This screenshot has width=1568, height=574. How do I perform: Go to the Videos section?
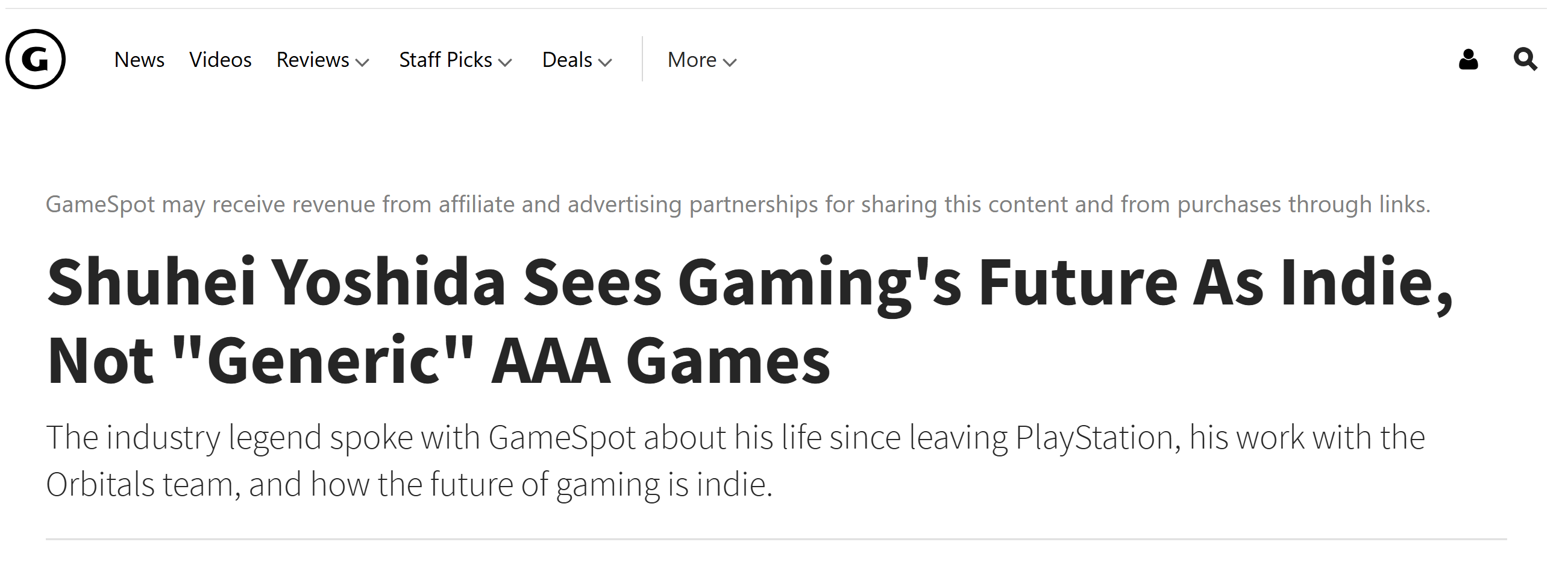[x=220, y=60]
